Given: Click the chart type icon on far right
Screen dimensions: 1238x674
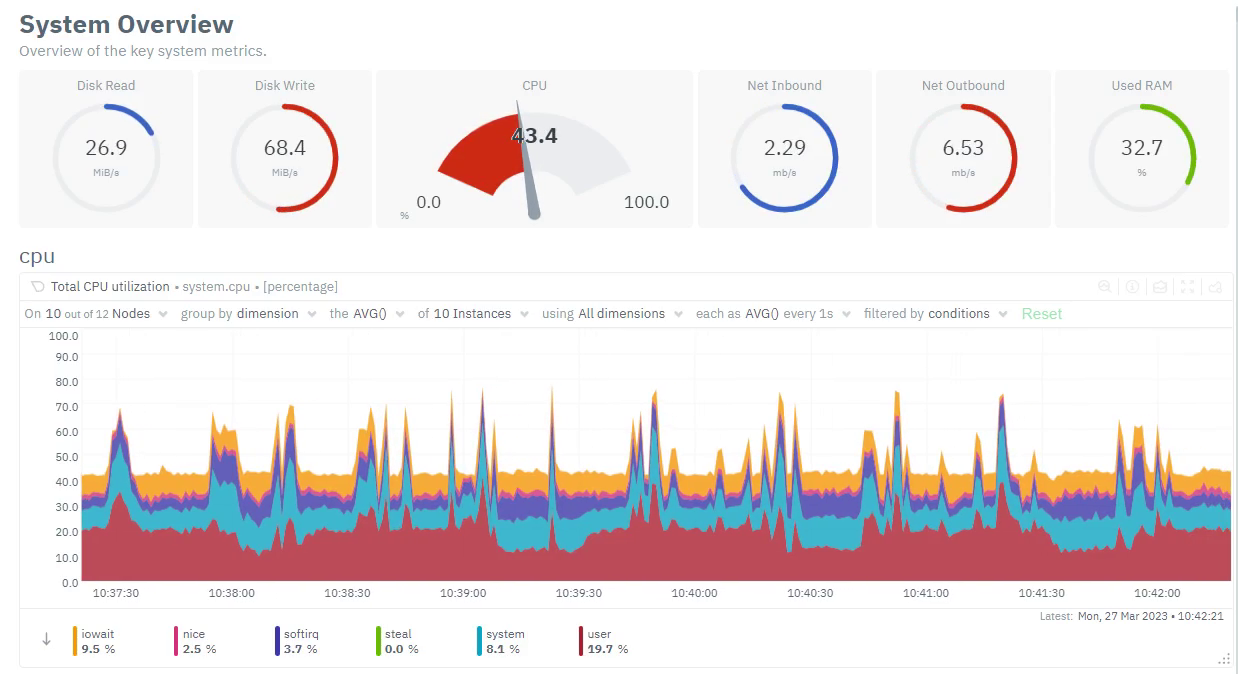Looking at the screenshot, I should (x=1215, y=287).
